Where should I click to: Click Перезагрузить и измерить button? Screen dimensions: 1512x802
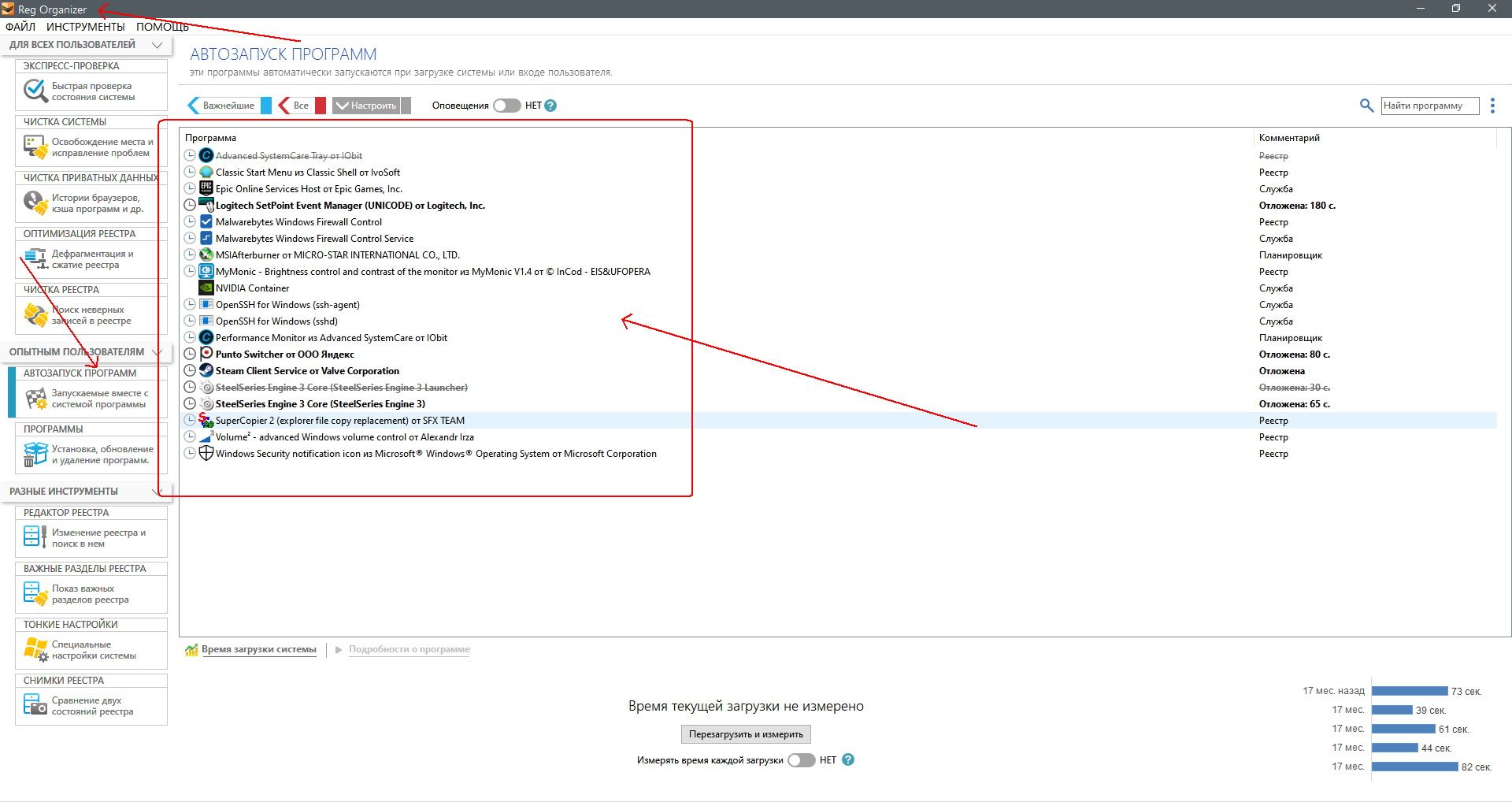coord(746,734)
